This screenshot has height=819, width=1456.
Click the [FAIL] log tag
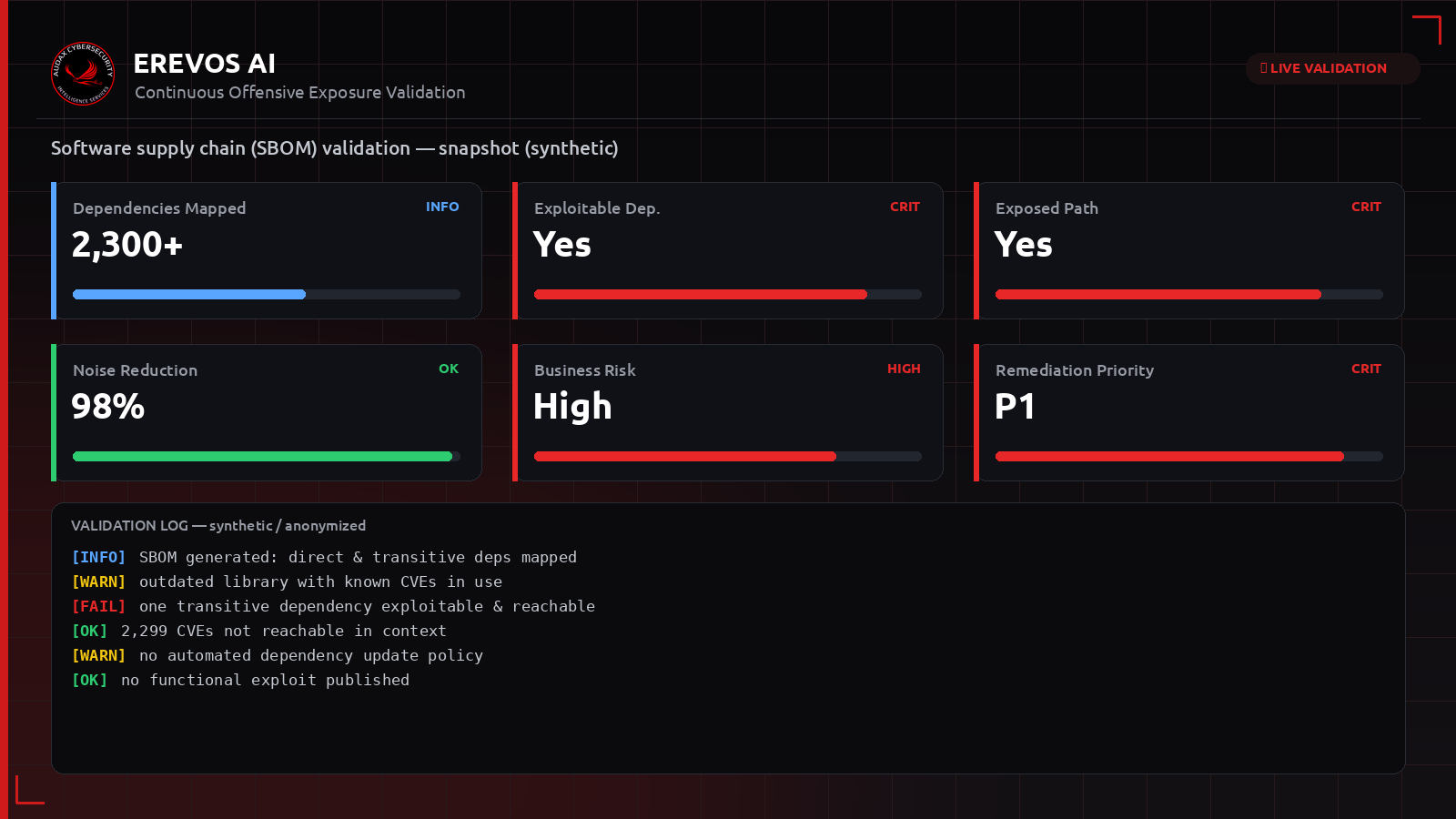tap(99, 606)
